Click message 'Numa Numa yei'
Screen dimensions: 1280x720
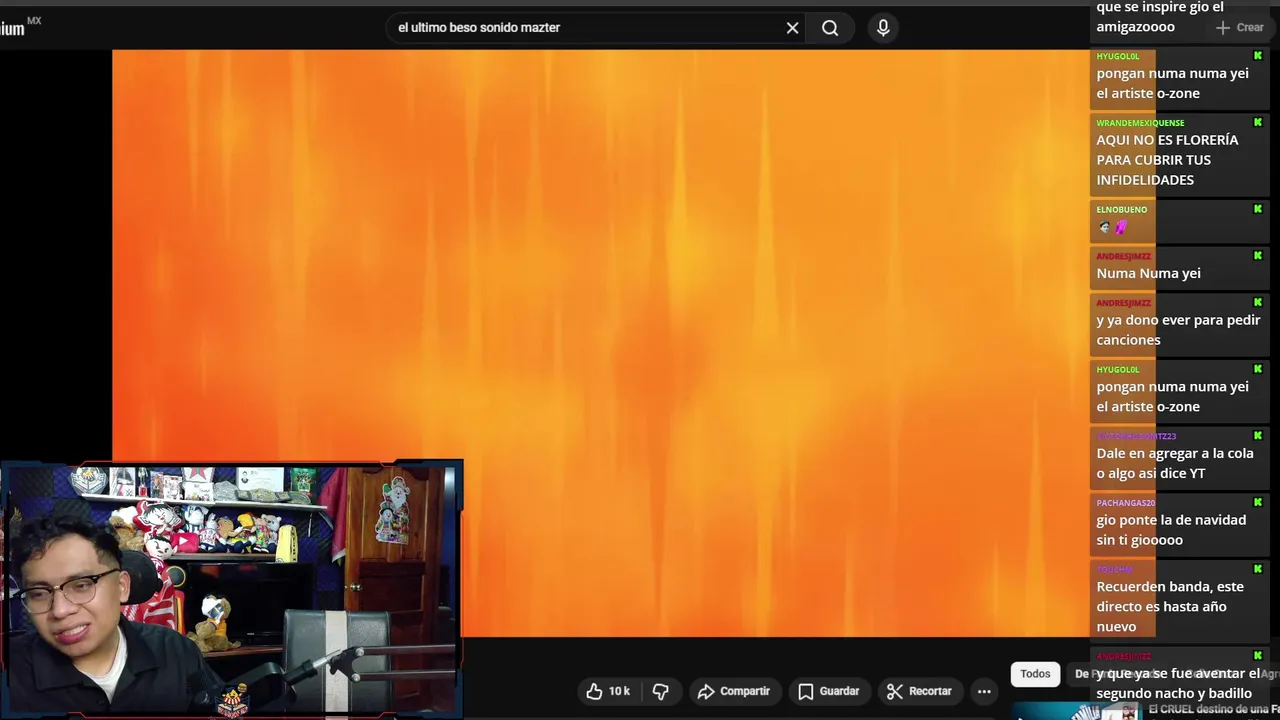(x=1148, y=273)
